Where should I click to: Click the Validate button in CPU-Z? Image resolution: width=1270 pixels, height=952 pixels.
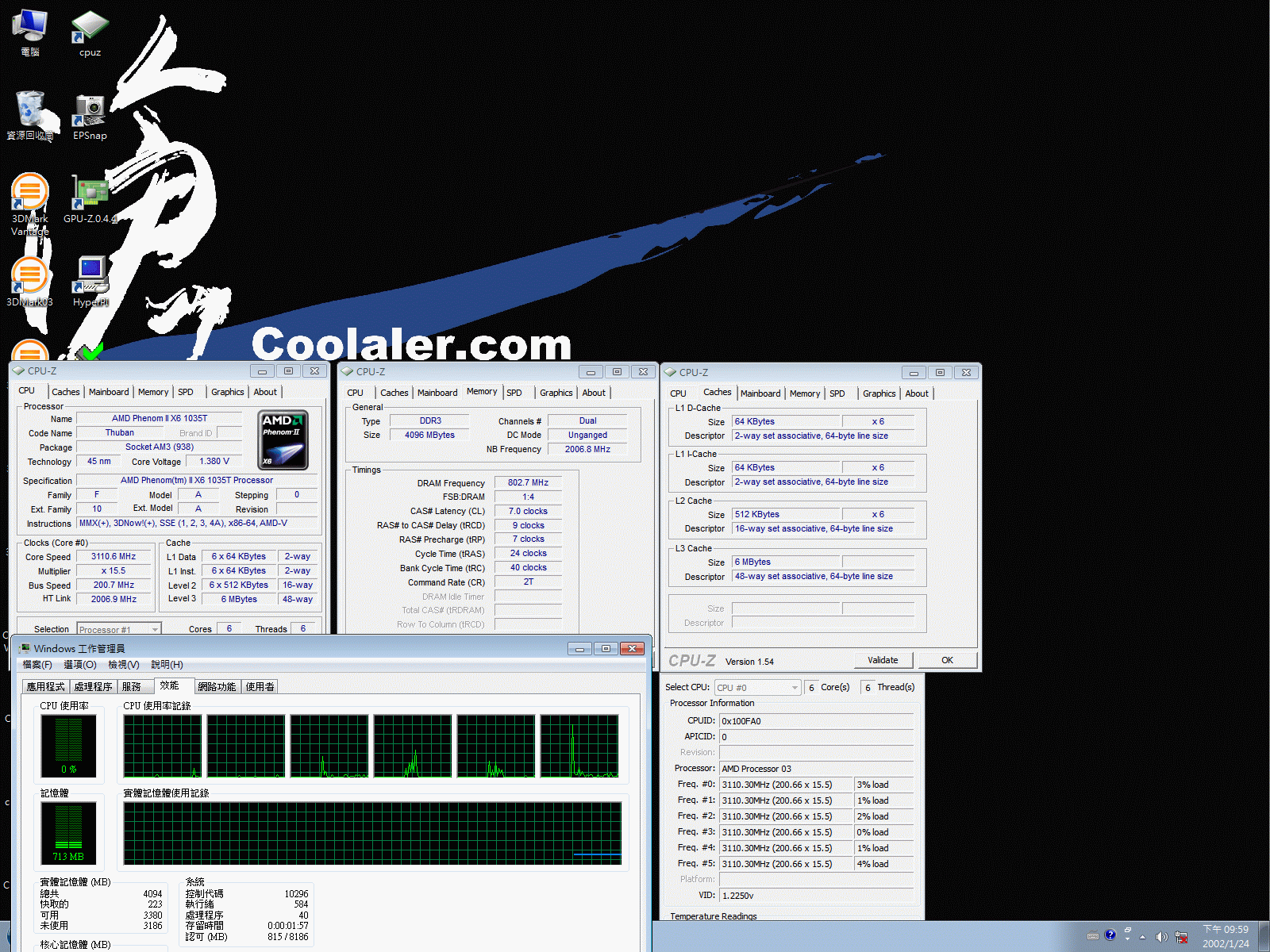(x=883, y=660)
